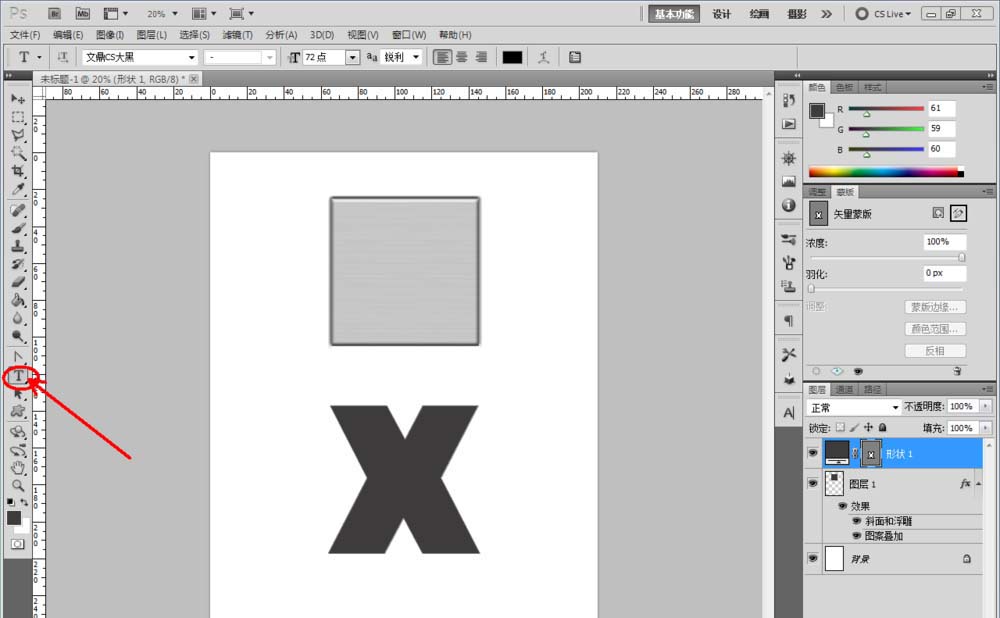1000x618 pixels.
Task: Switch to the 通道 tab
Action: click(x=844, y=389)
